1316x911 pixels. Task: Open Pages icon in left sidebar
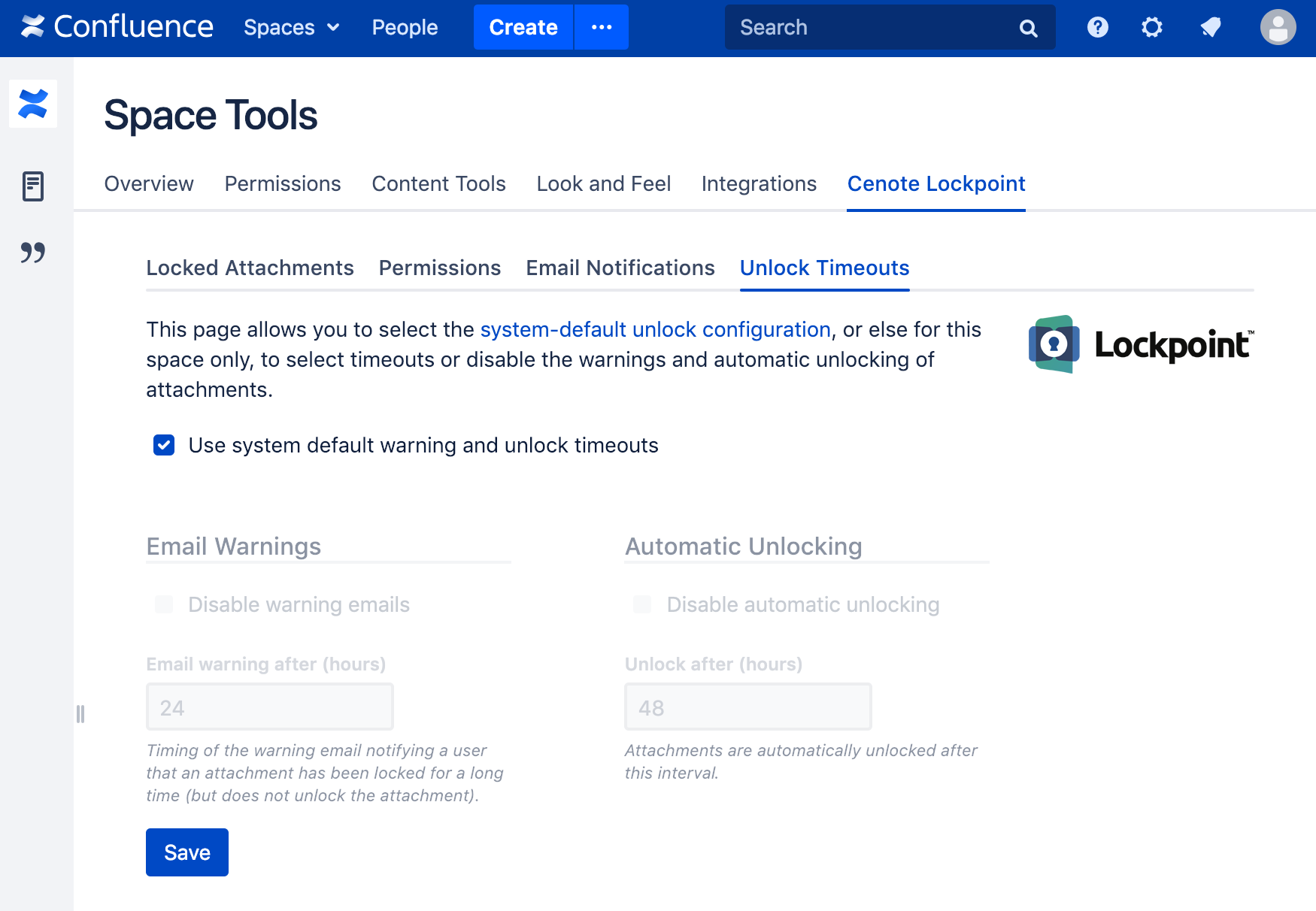(x=33, y=186)
